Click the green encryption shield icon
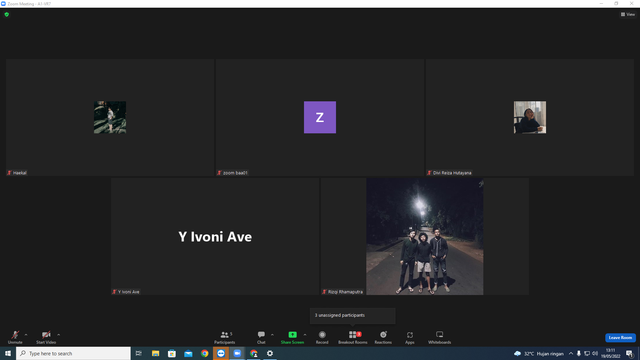Screen dimensions: 640x360 click(7, 14)
